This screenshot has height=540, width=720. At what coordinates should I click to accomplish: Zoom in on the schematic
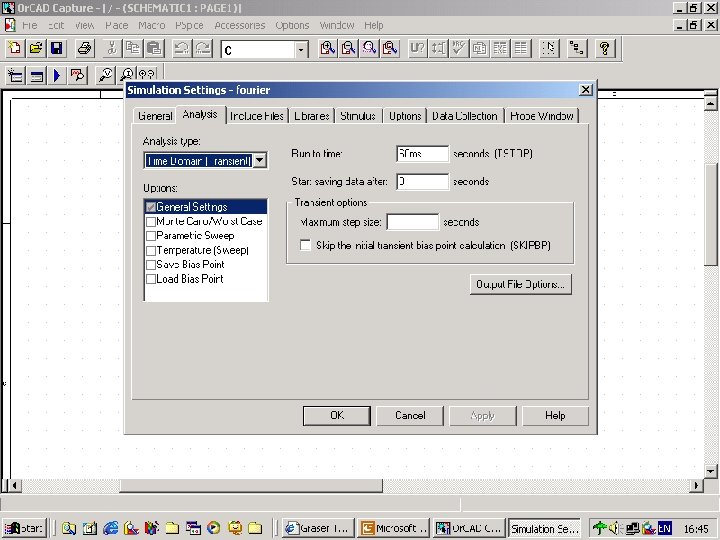point(327,48)
